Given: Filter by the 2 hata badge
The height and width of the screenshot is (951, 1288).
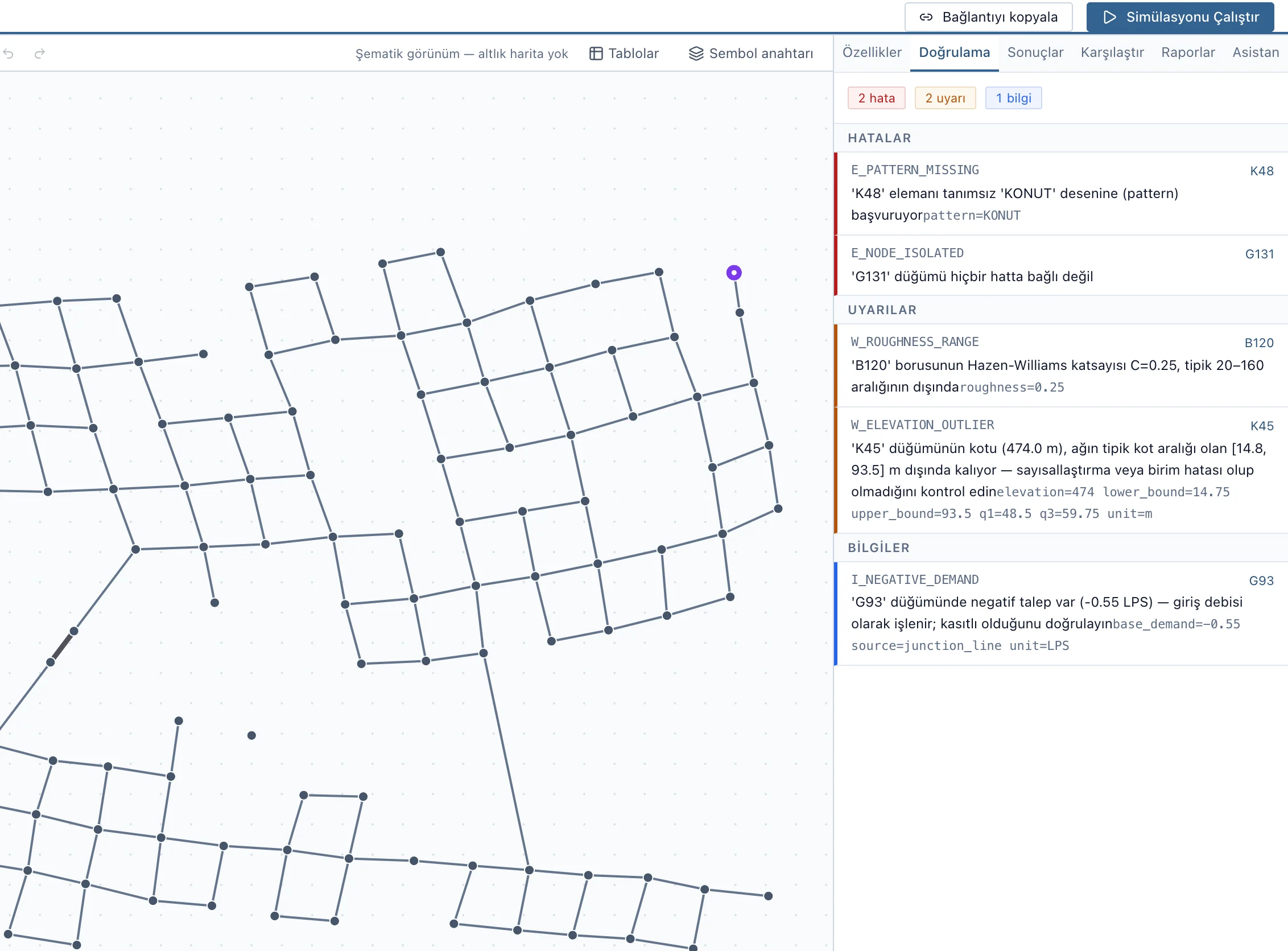Looking at the screenshot, I should point(876,98).
